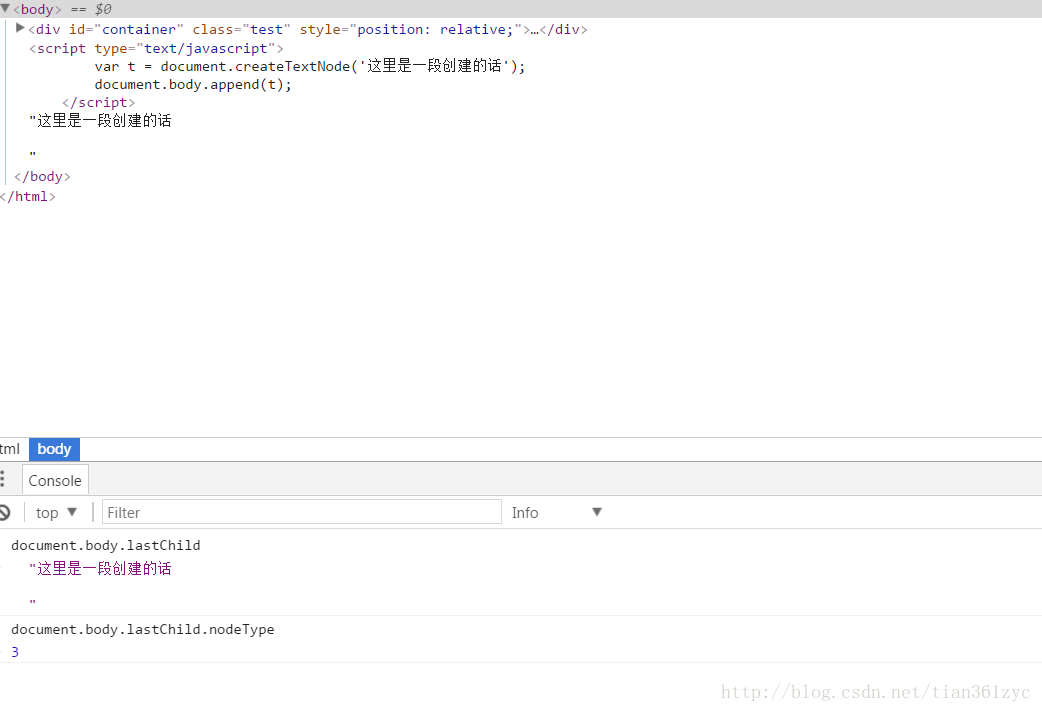Click the body breadcrumb
This screenshot has height=712, width=1042.
[54, 449]
